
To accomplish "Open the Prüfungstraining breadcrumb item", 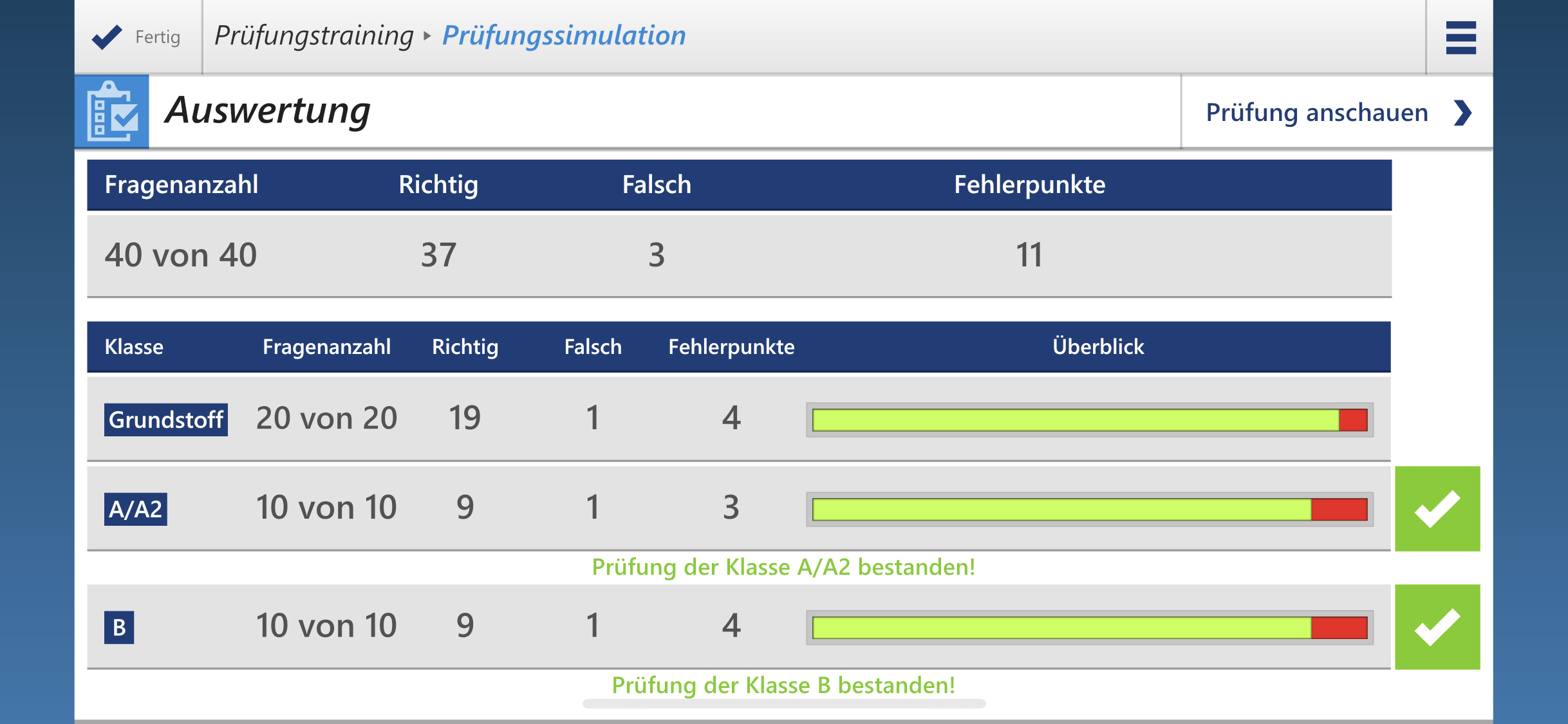I will coord(313,35).
